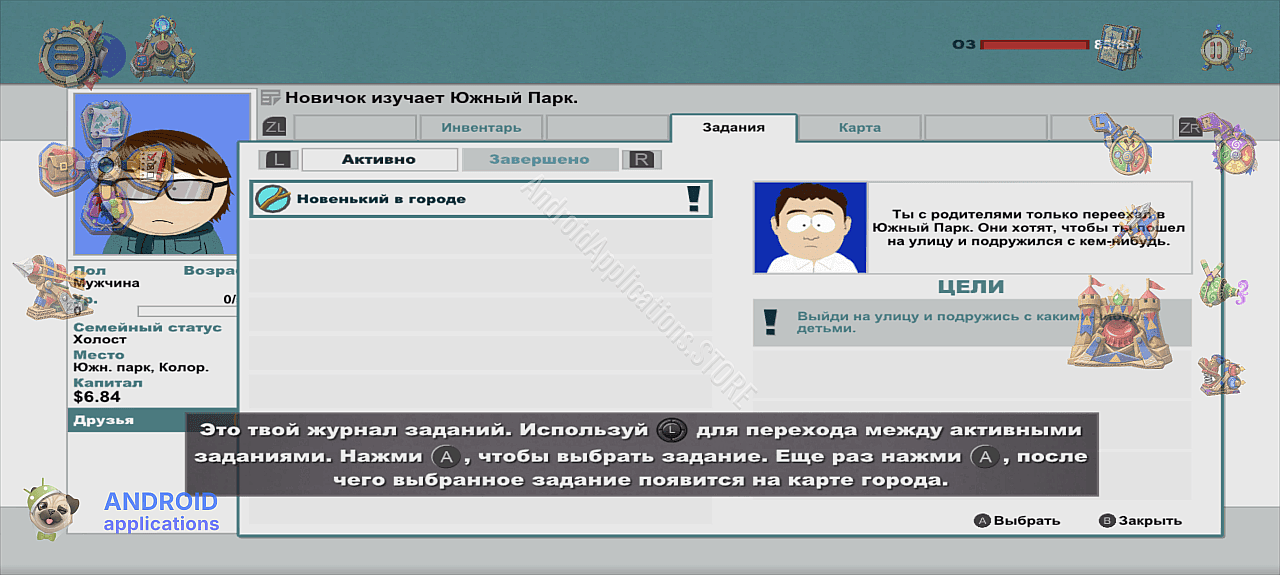Click the exclamation mark on the quest row

(x=694, y=199)
